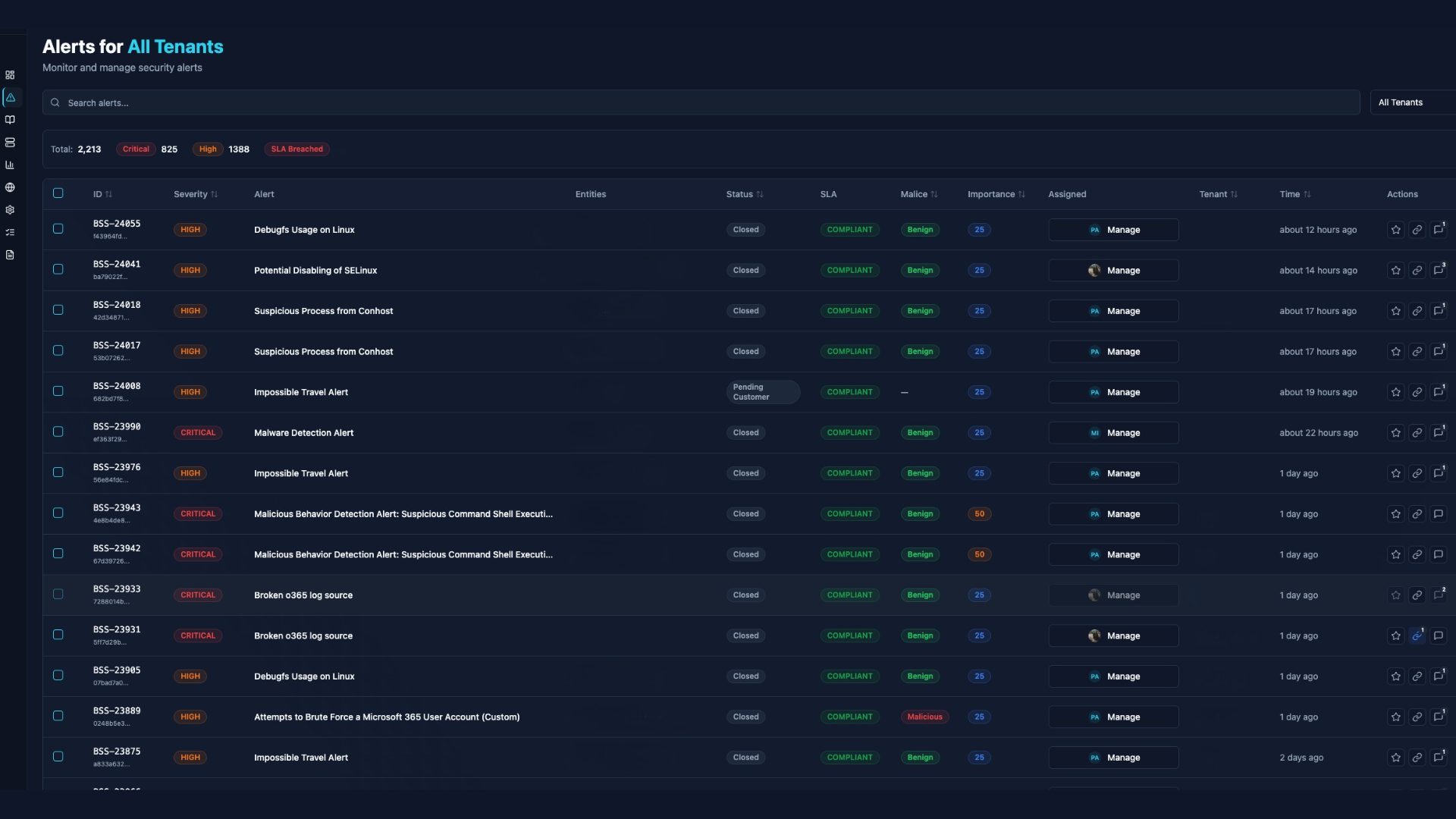Copy link for alert BSS-23875

tap(1417, 758)
